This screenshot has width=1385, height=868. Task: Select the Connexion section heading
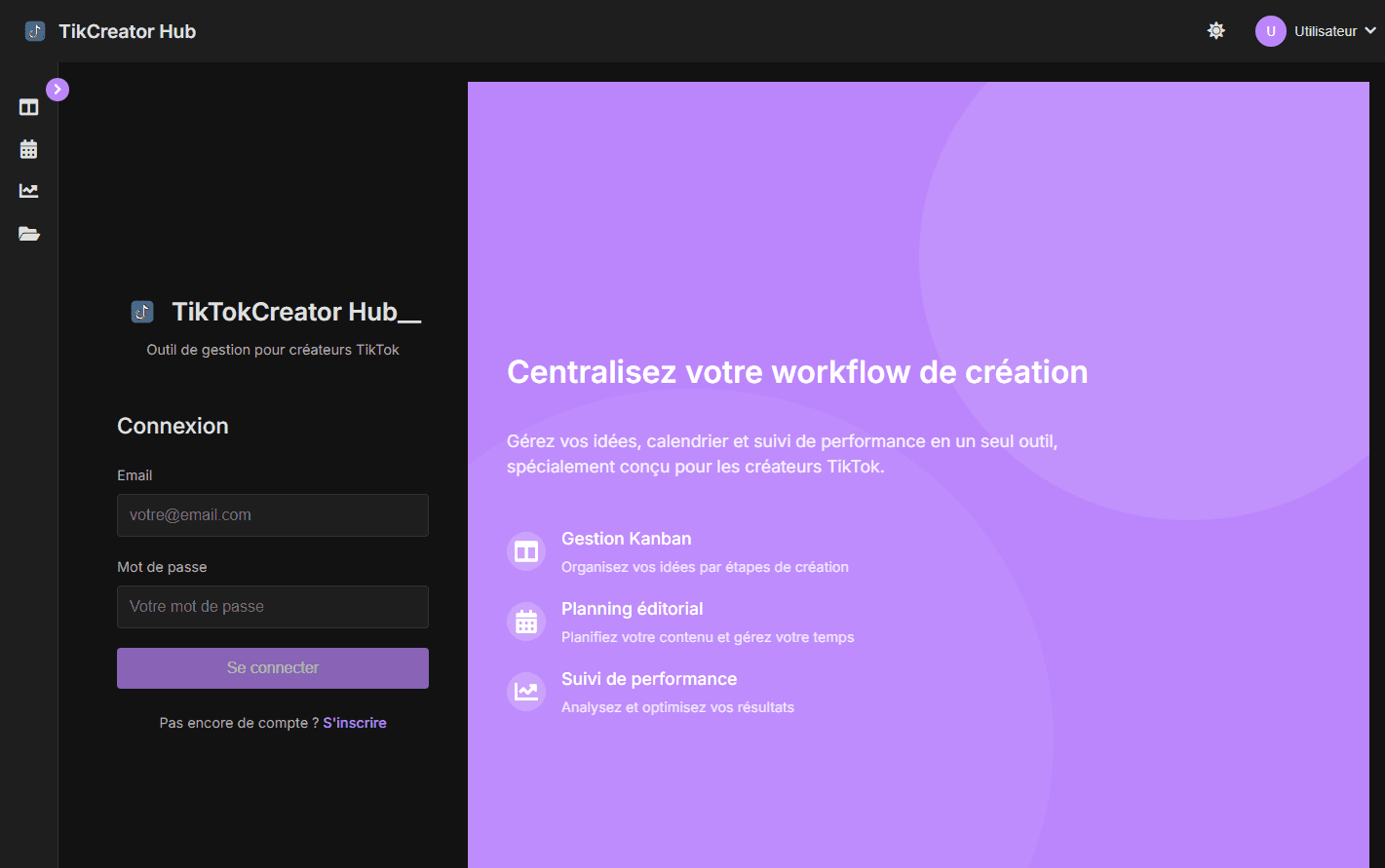pos(173,426)
